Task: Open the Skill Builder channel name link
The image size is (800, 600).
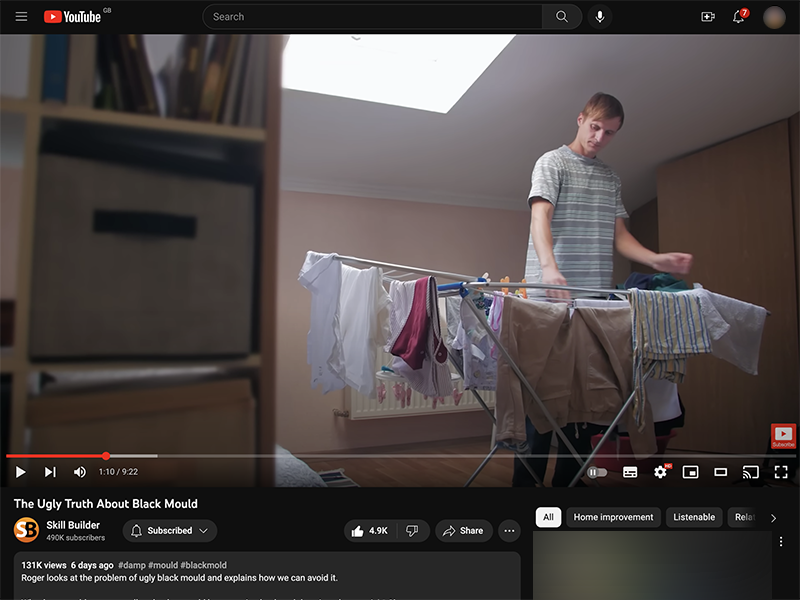Action: pos(73,525)
